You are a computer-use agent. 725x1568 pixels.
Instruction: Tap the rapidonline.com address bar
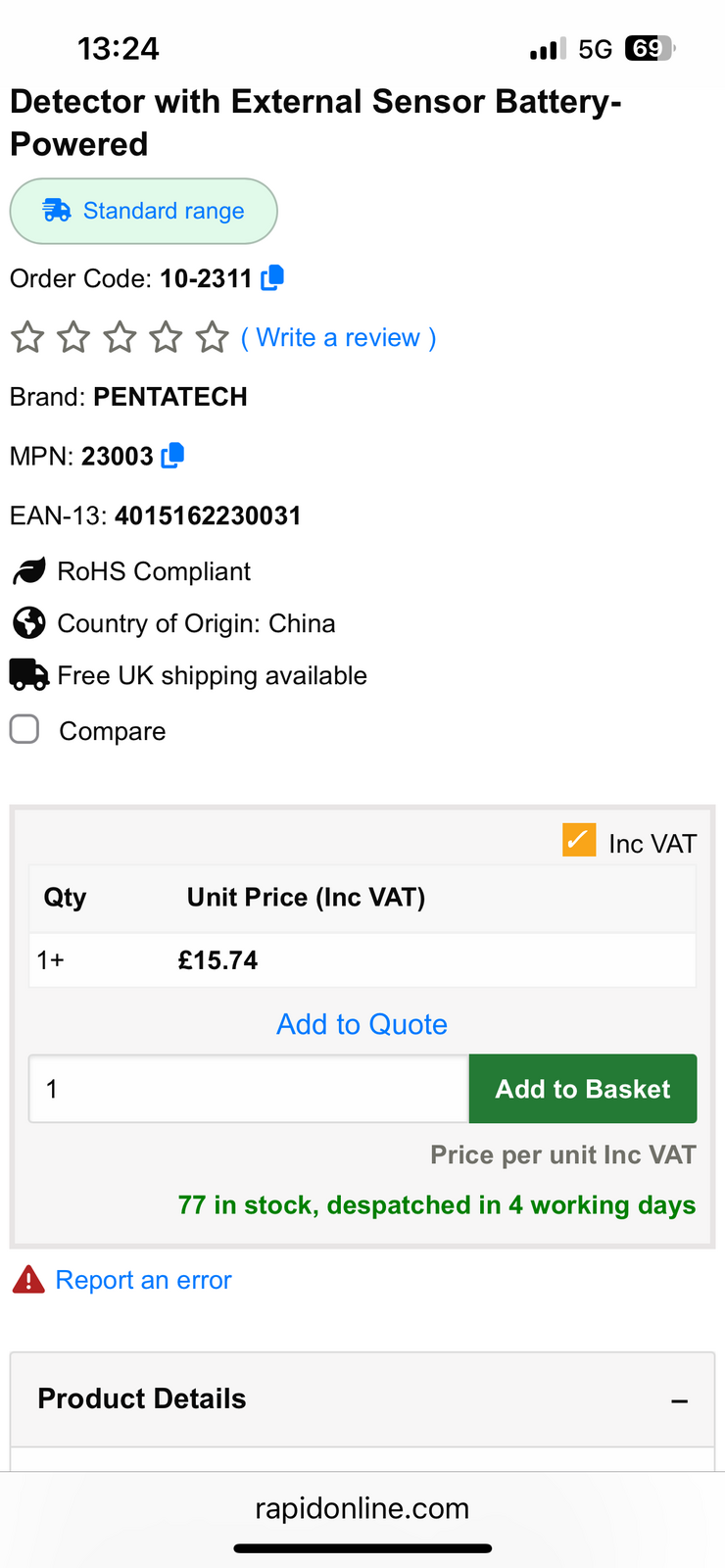tap(362, 1508)
